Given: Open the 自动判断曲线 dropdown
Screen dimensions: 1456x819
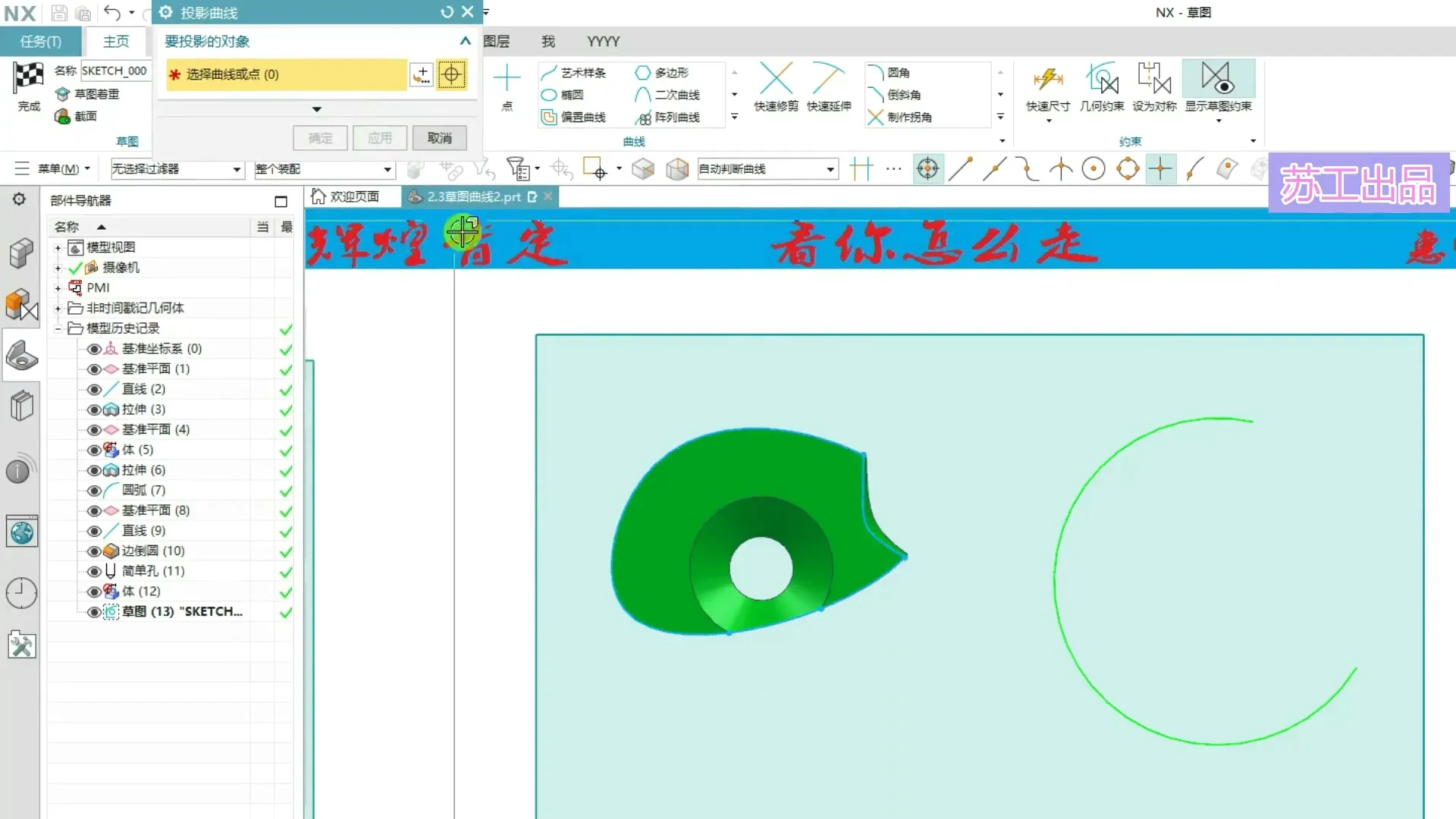Looking at the screenshot, I should tap(830, 169).
